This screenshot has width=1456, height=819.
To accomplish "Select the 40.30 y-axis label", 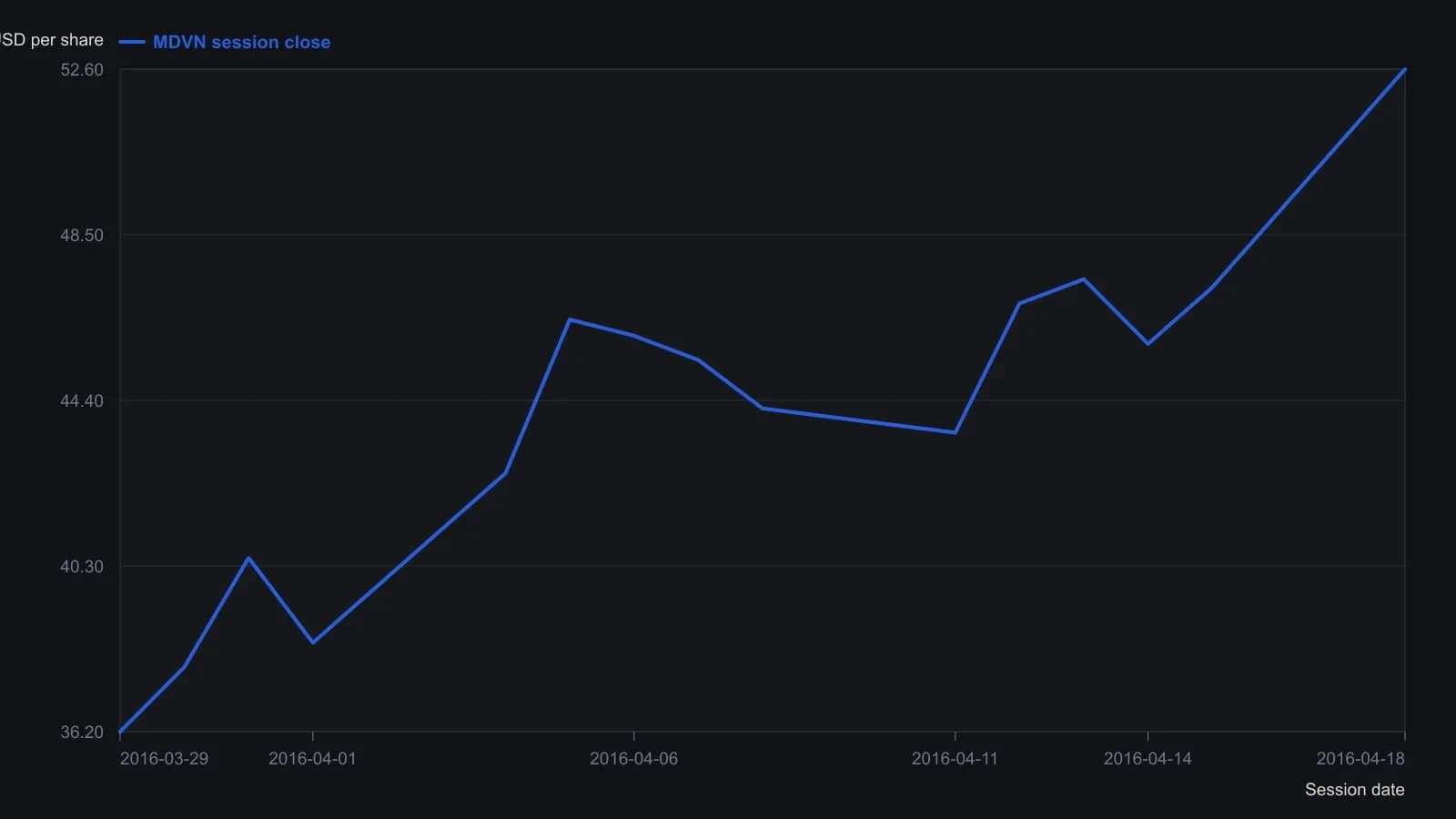I will pos(82,567).
